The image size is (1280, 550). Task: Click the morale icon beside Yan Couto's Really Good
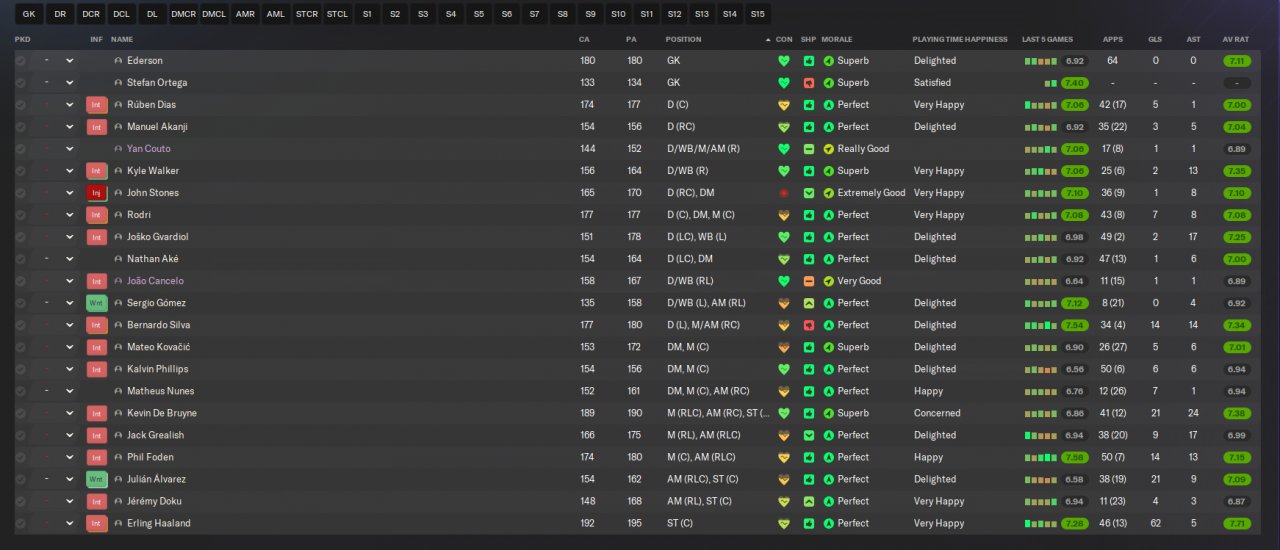click(829, 149)
